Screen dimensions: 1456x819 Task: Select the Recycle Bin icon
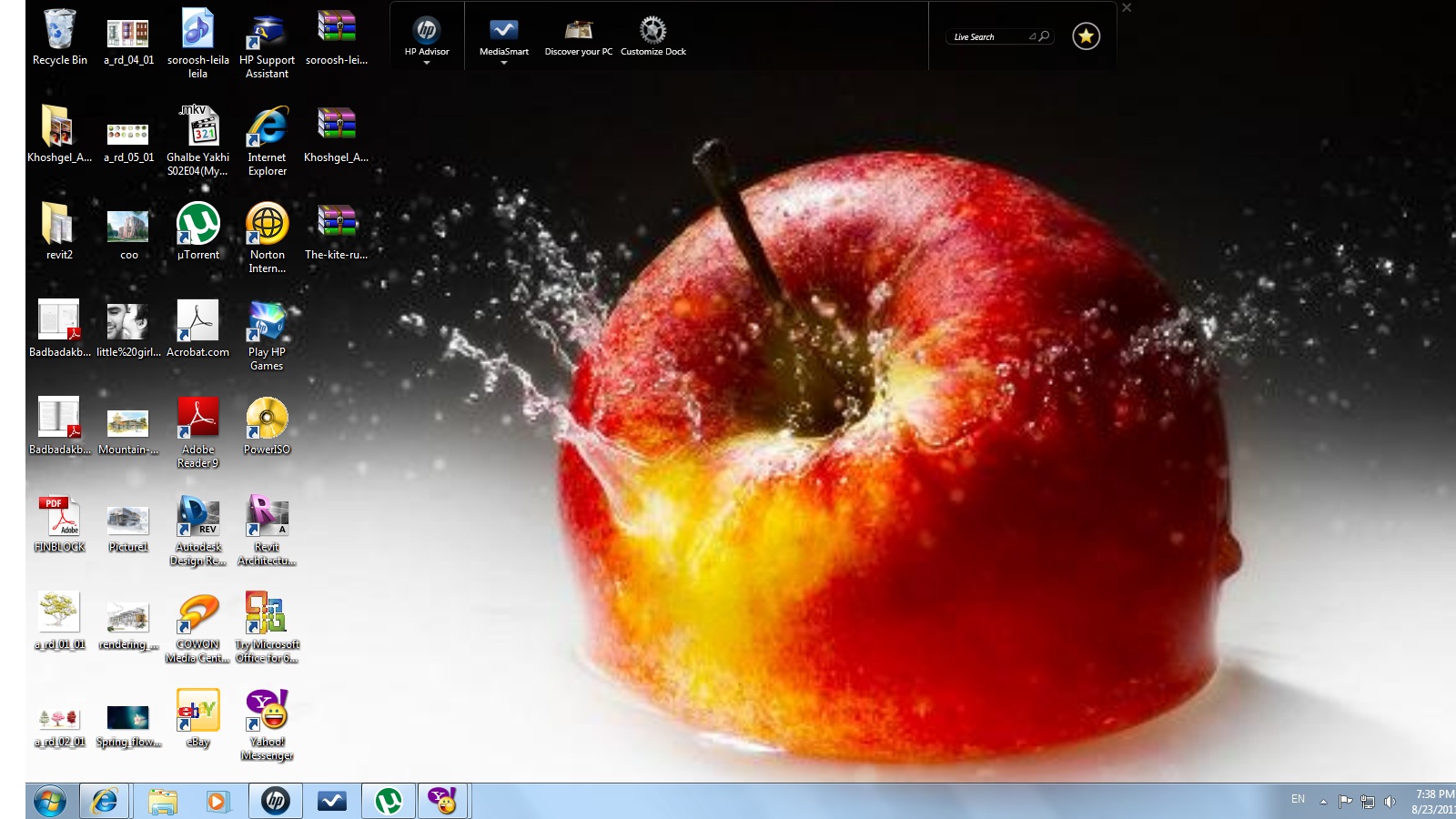[x=59, y=30]
